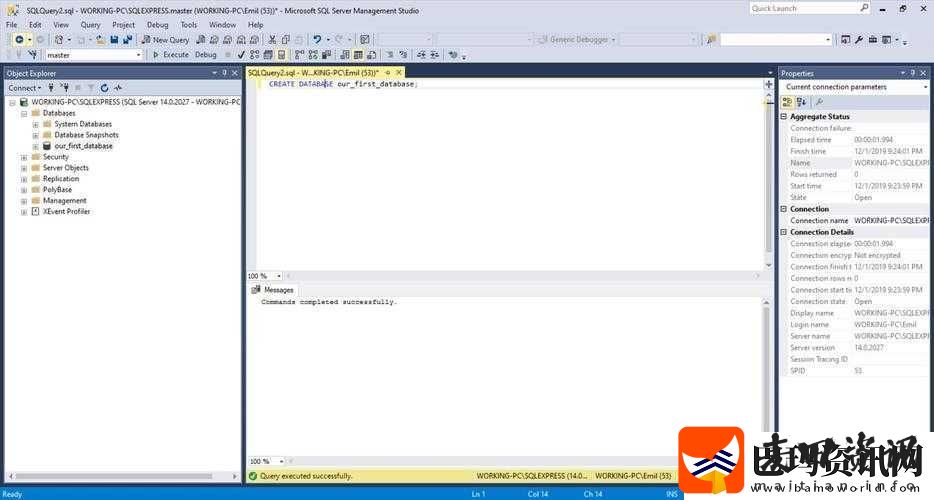
Task: Collapse the Databases folder node
Action: tap(24, 113)
